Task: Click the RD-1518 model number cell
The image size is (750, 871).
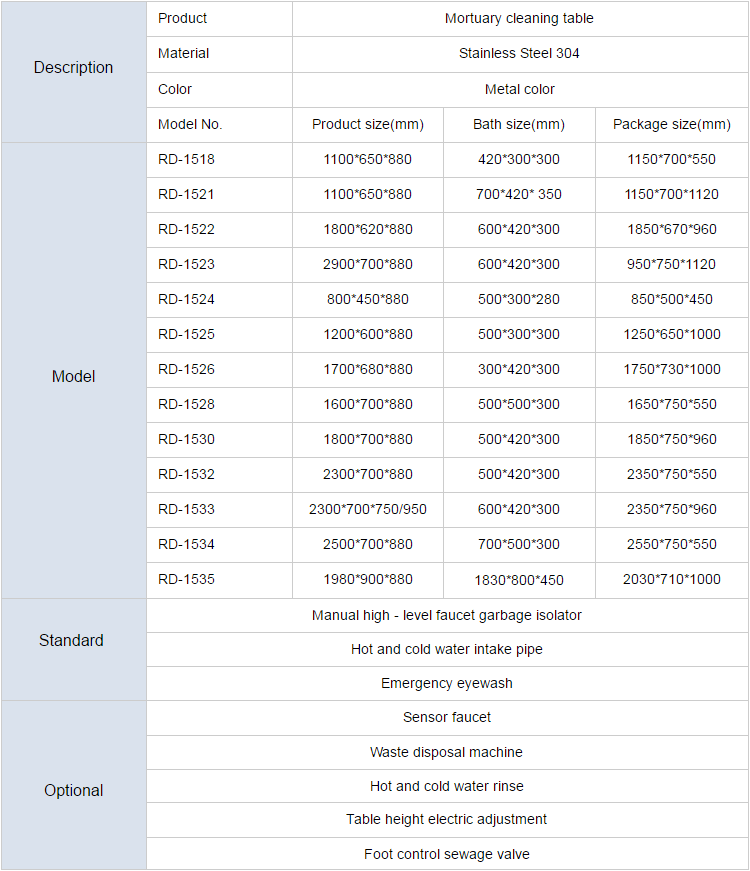Action: point(187,159)
